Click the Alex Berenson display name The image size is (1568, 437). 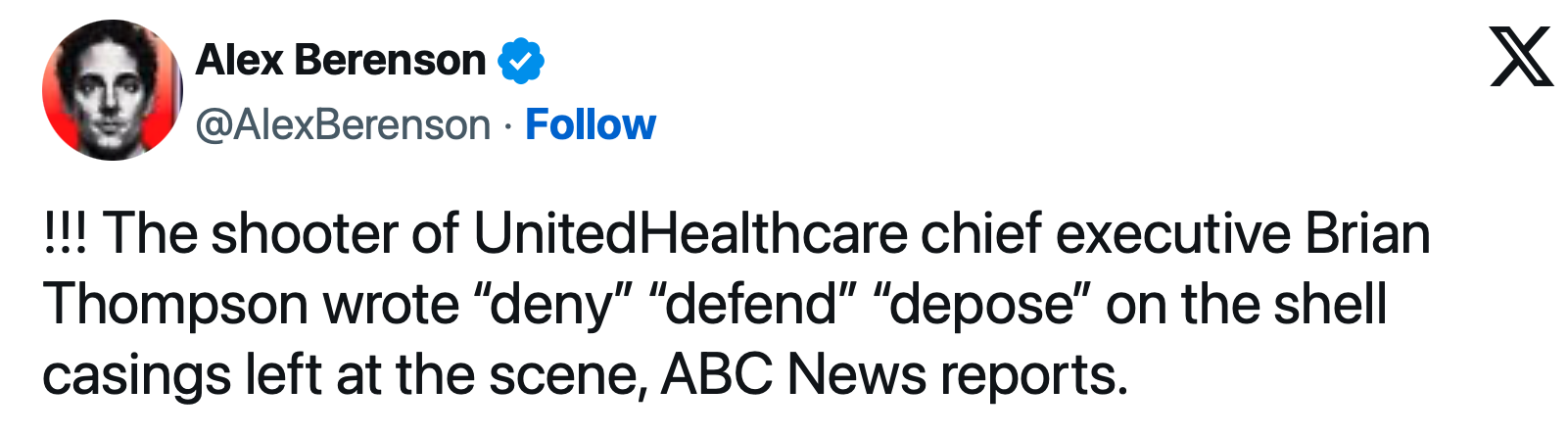point(341,61)
